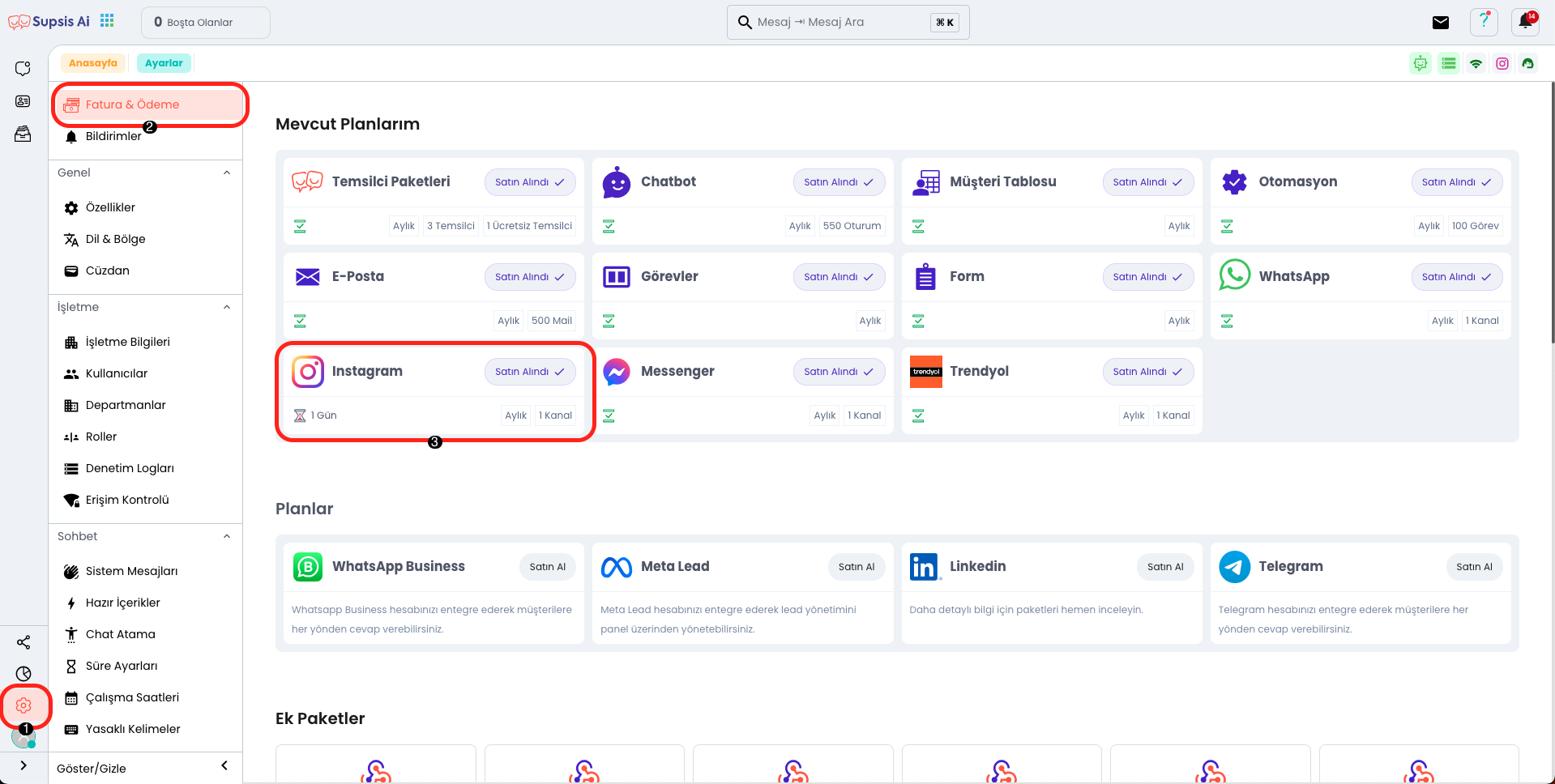Click the Meta Lead infinity logo
This screenshot has height=784, width=1555.
tap(617, 567)
